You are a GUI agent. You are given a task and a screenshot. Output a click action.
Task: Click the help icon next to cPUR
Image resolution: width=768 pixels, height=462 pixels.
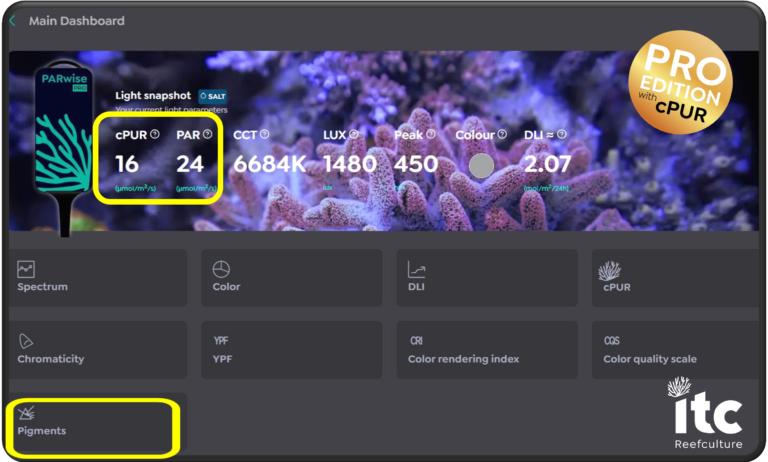154,134
